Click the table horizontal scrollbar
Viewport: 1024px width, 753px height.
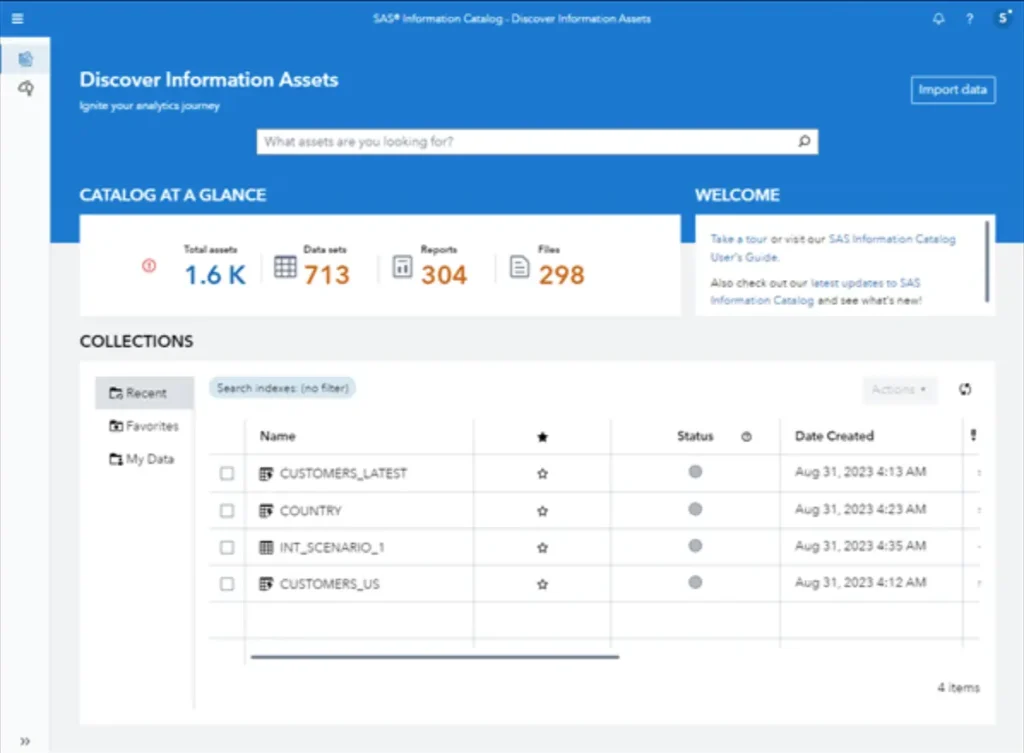pyautogui.click(x=435, y=657)
